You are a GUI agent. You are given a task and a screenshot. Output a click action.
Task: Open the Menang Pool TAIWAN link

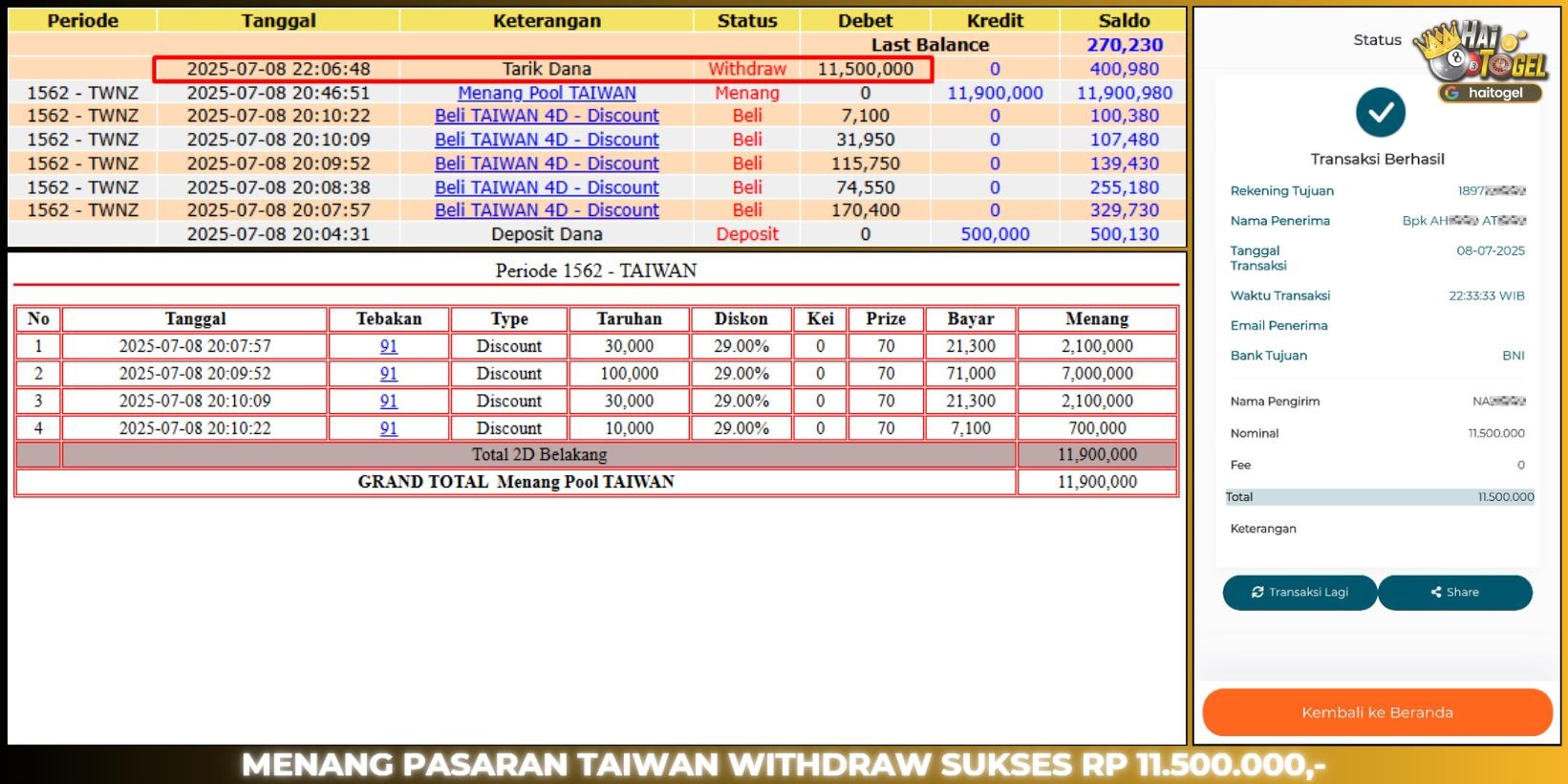547,93
